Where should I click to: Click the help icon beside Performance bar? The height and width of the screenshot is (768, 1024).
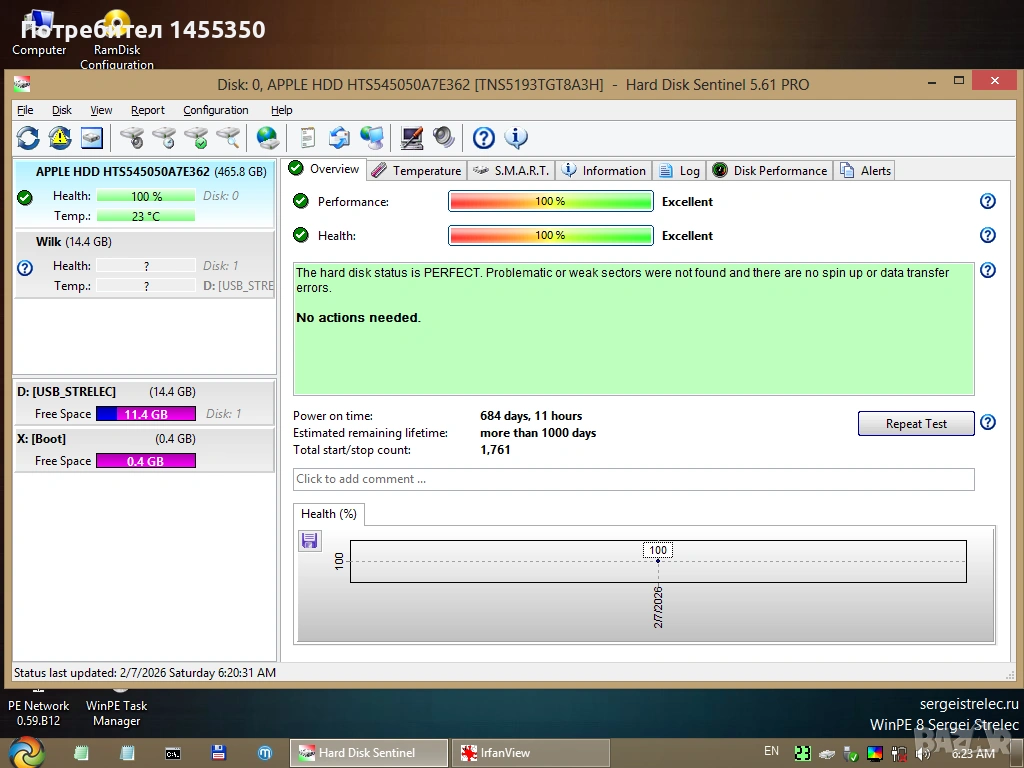(x=987, y=201)
